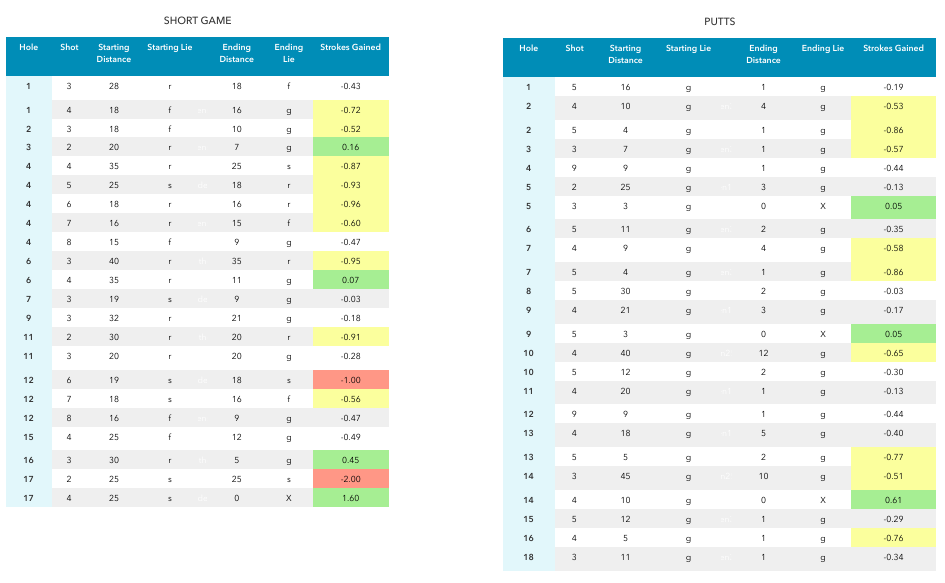Click Putts table Ending Distance header

[x=763, y=54]
